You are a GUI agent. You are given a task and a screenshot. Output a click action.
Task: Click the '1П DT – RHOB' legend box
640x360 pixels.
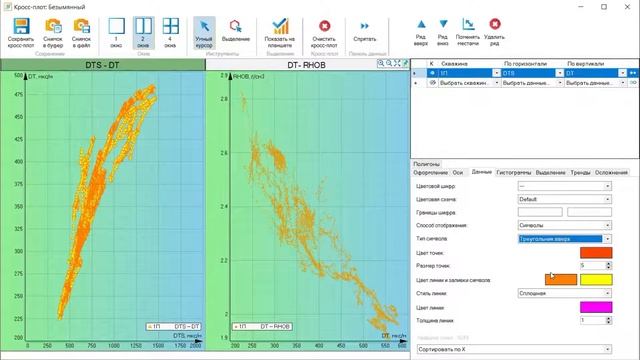(x=262, y=327)
